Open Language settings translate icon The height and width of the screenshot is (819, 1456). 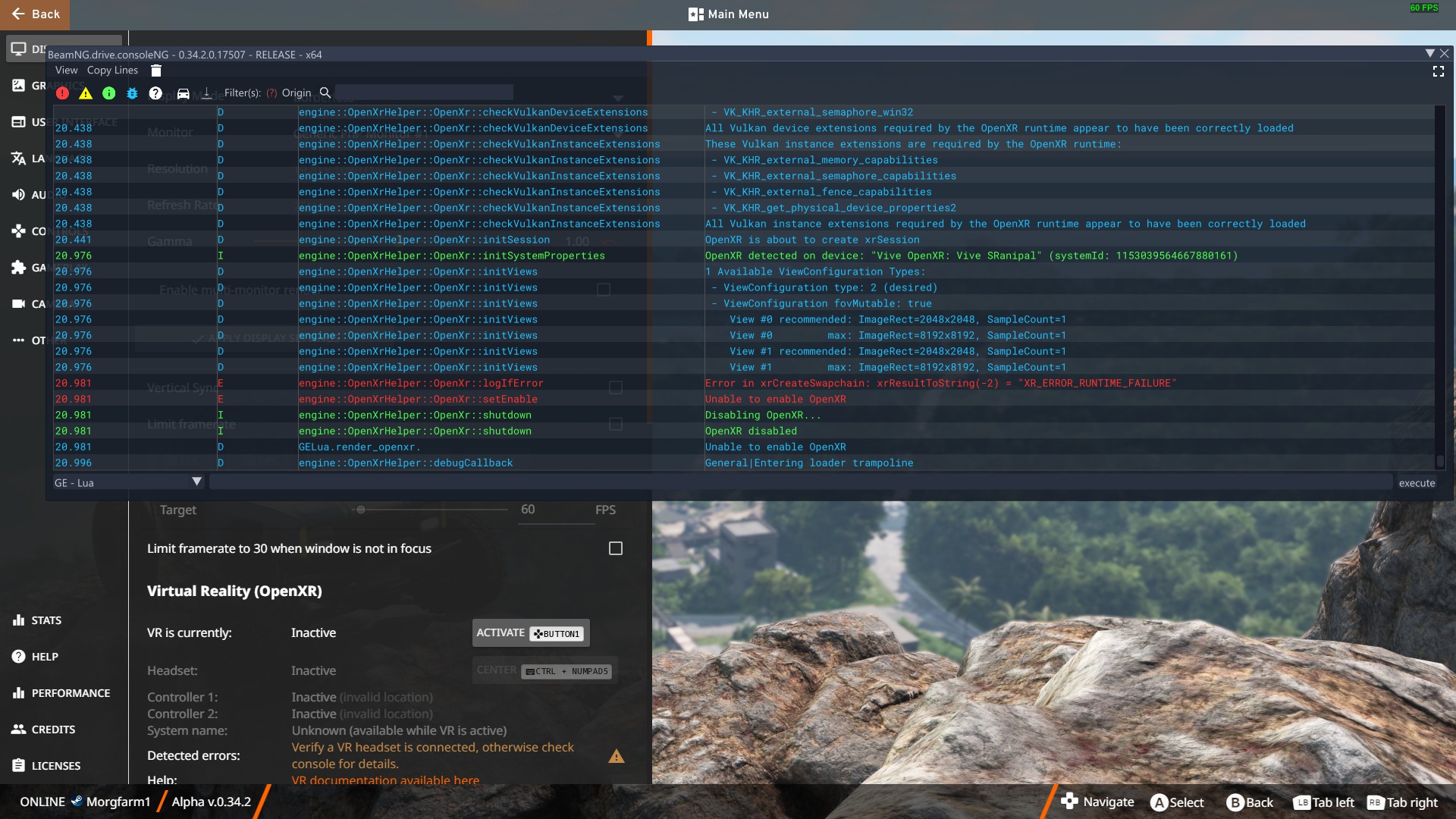tap(18, 158)
